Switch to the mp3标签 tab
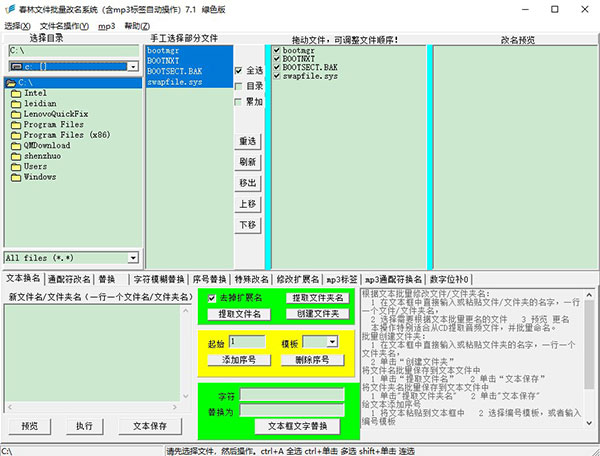This screenshot has width=600, height=456. tap(342, 279)
